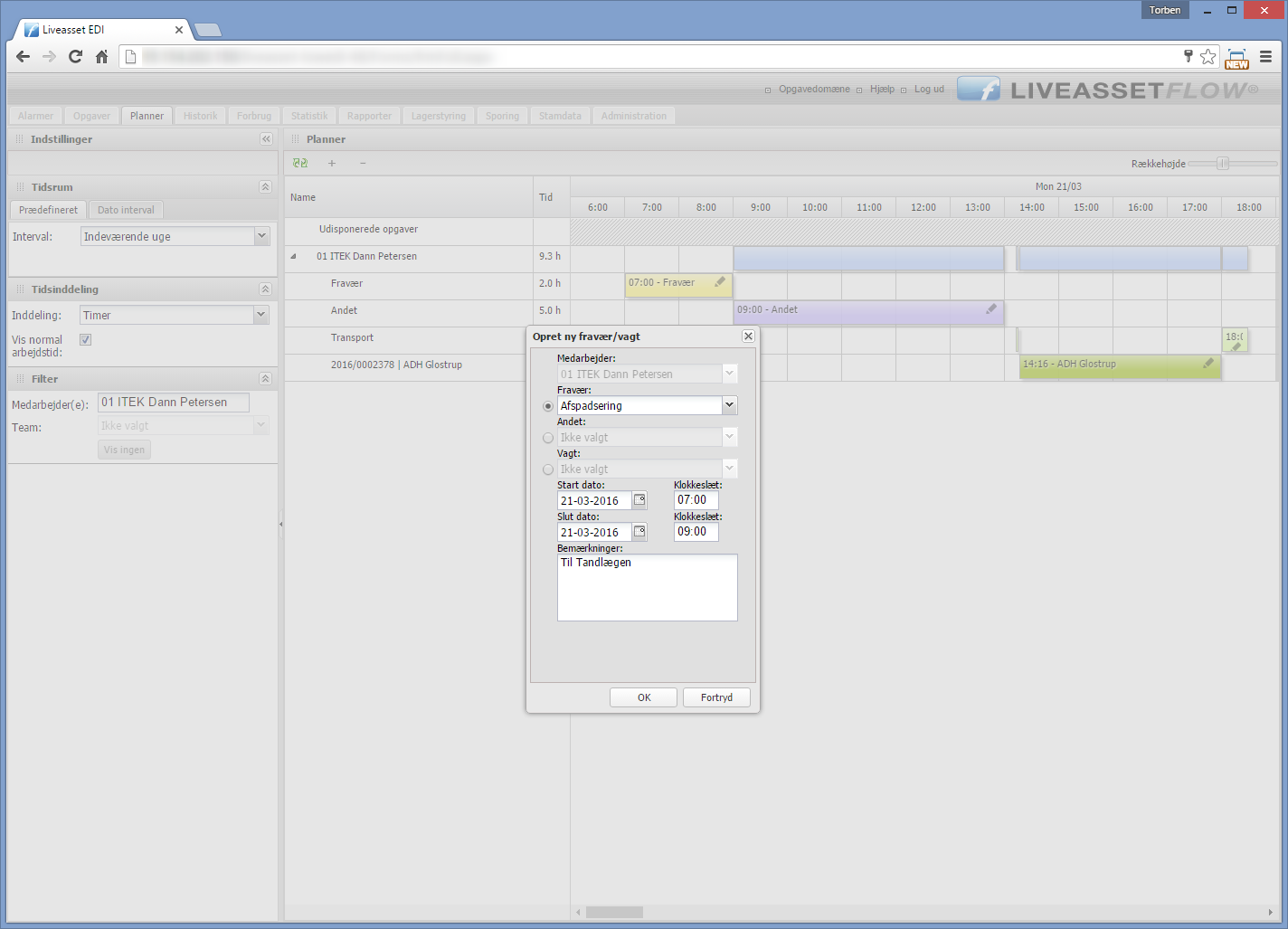Screen dimensions: 1288x929
Task: Click the Fortryd button
Action: tap(716, 697)
